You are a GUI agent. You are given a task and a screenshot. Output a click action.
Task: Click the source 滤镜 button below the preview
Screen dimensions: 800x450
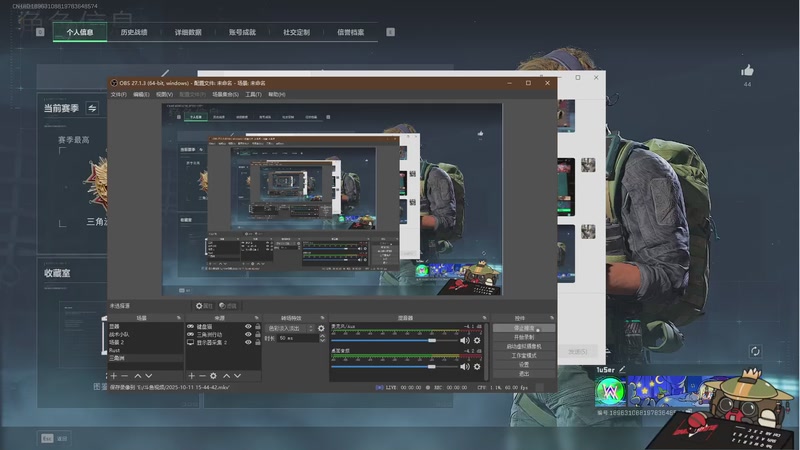click(x=228, y=306)
